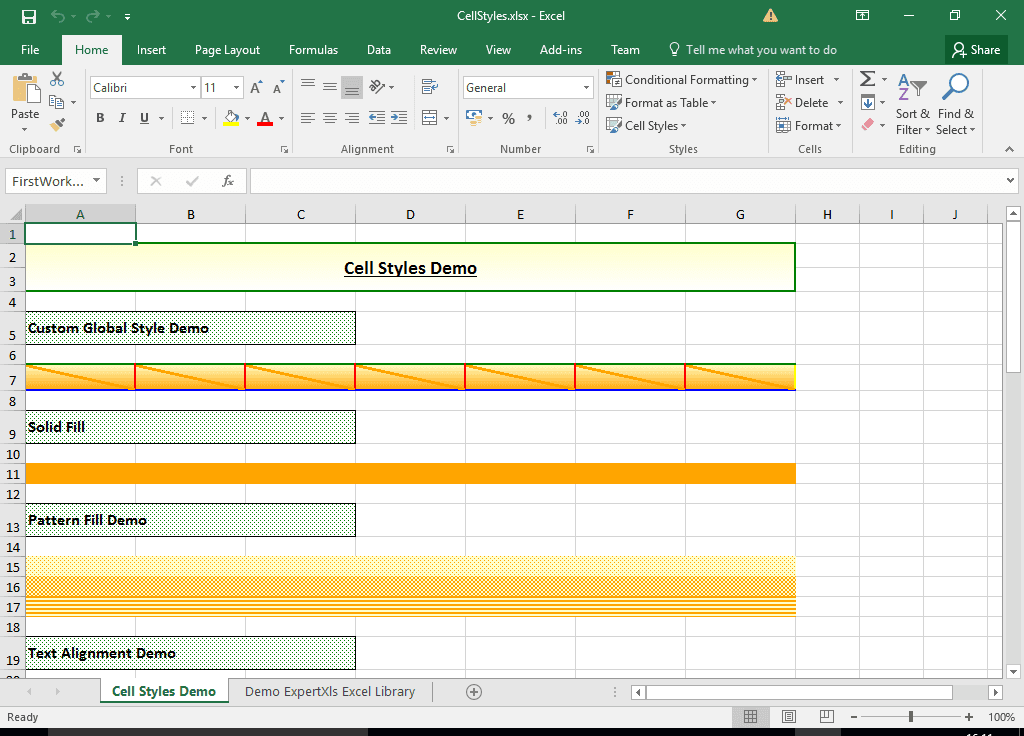The height and width of the screenshot is (736, 1024).
Task: Middle align cell contents
Action: 330,86
